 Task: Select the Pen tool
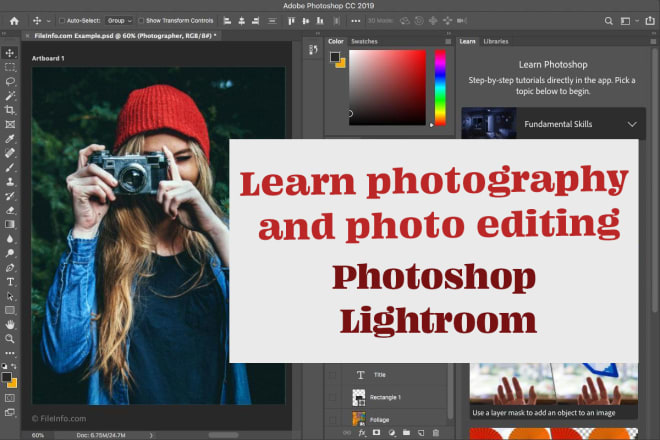pos(10,267)
